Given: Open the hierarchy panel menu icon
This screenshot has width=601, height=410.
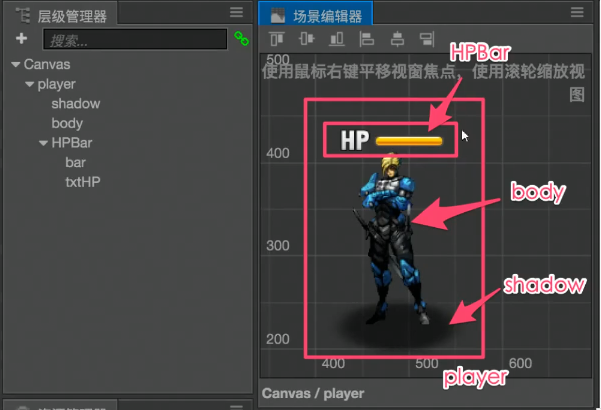Looking at the screenshot, I should coord(236,12).
